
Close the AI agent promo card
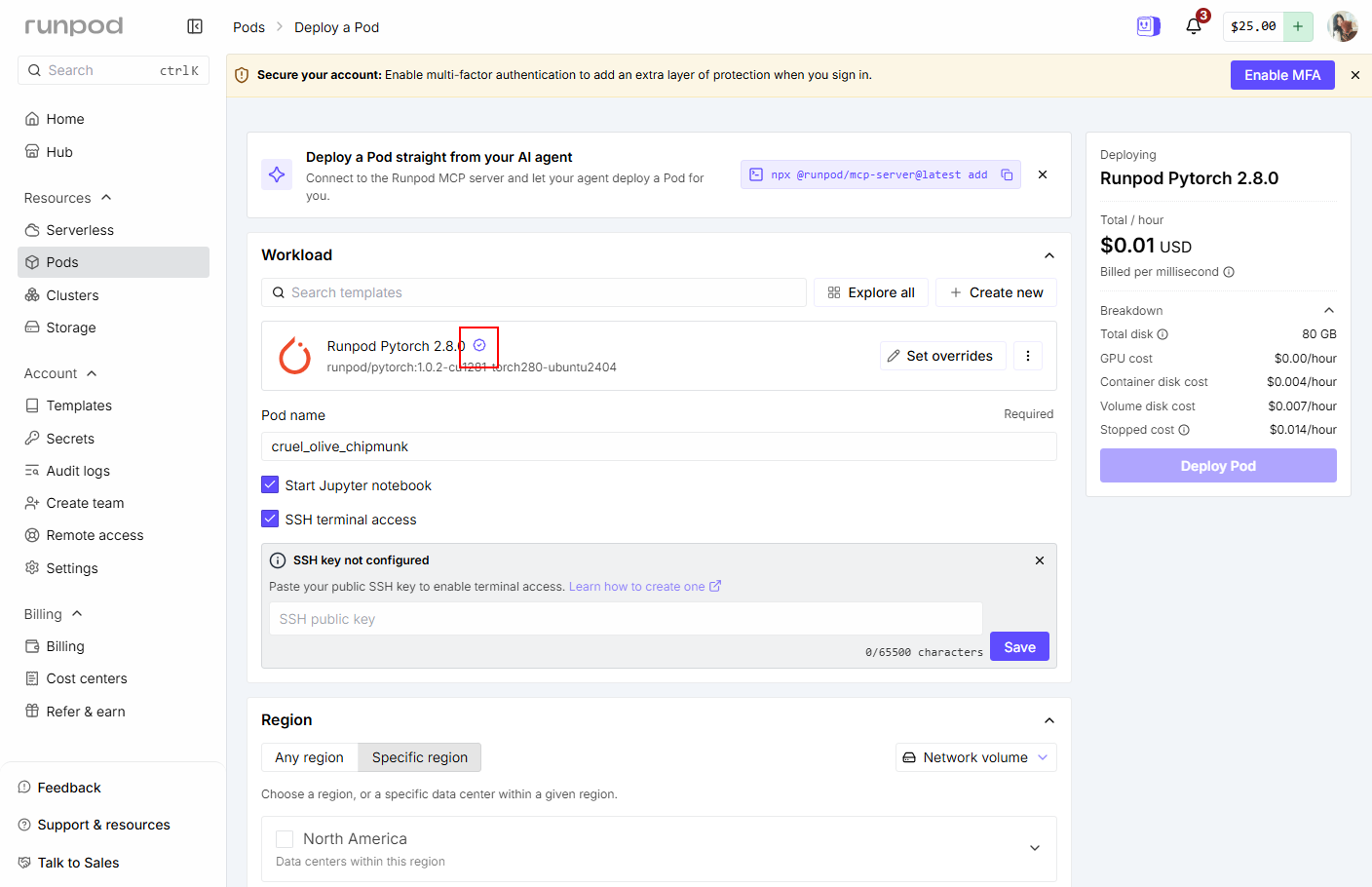tap(1043, 174)
